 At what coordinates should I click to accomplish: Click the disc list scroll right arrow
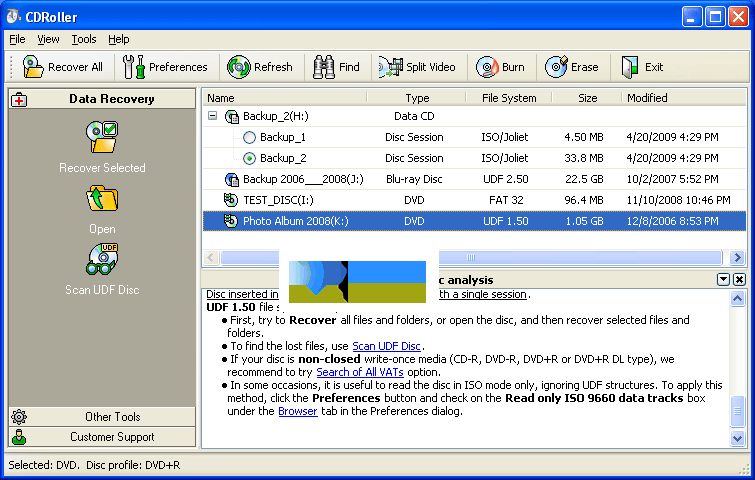737,258
